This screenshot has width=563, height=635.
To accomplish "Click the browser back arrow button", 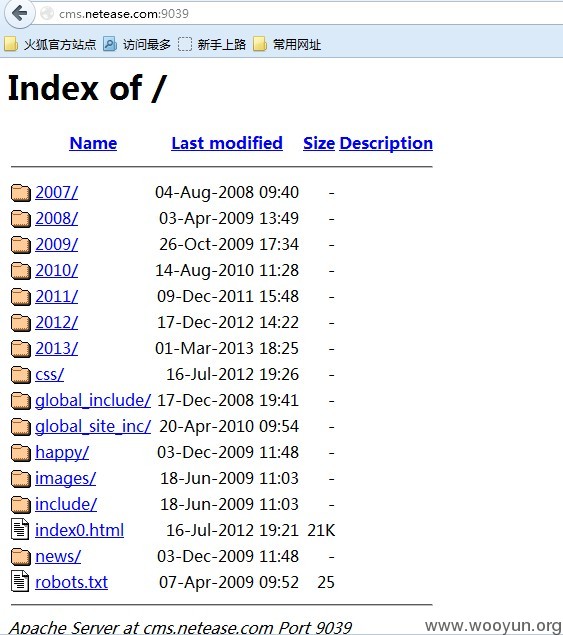I will pyautogui.click(x=19, y=13).
